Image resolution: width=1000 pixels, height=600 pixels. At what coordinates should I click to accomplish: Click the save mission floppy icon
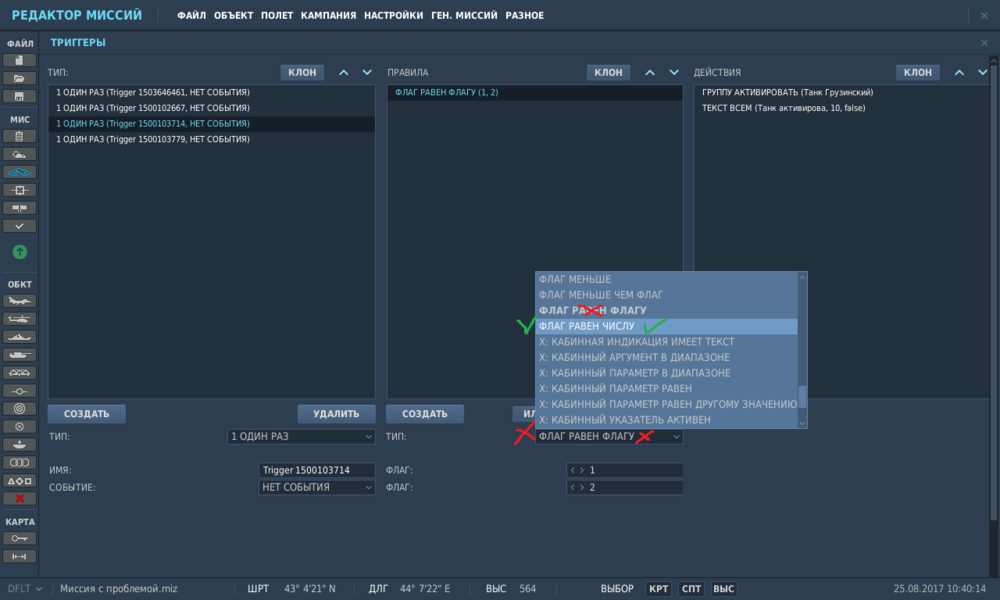pyautogui.click(x=19, y=96)
